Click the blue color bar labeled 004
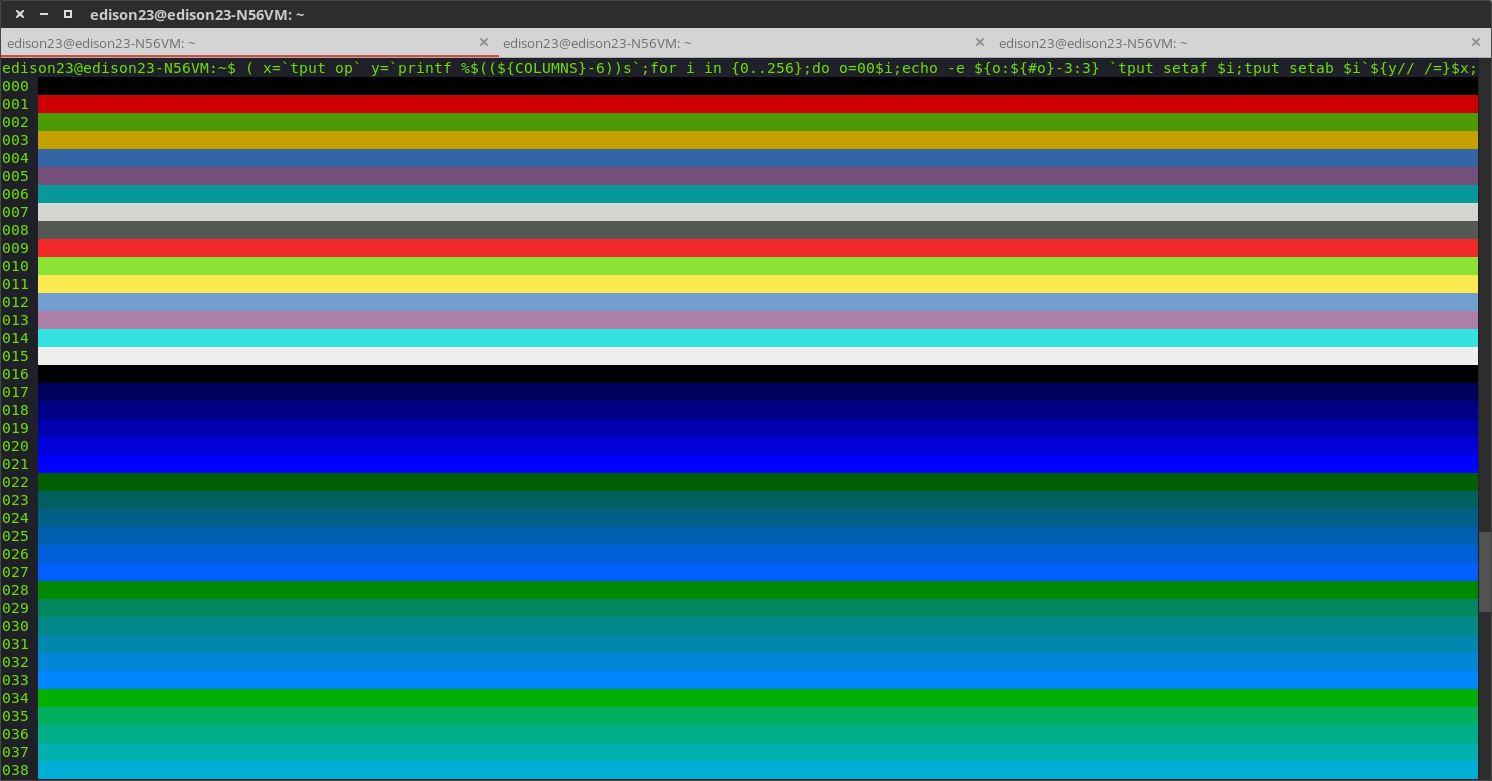Screen dimensions: 1492x781 (x=758, y=158)
